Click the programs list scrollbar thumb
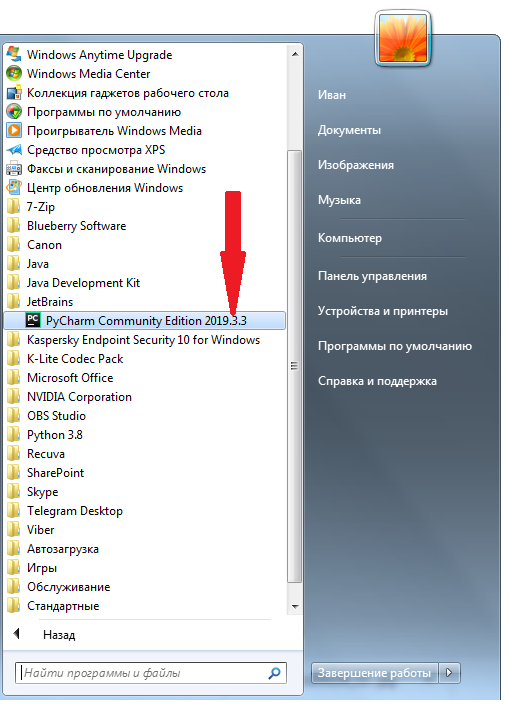 (x=295, y=366)
